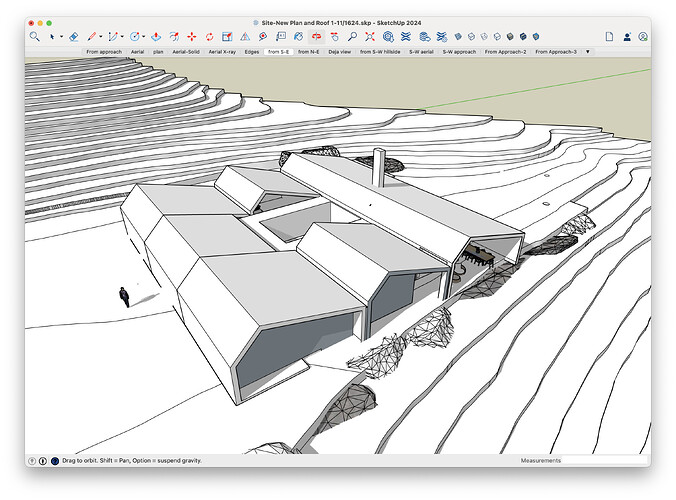Image resolution: width=676 pixels, height=500 pixels.
Task: Click the geo-location status bar icon
Action: click(31, 461)
